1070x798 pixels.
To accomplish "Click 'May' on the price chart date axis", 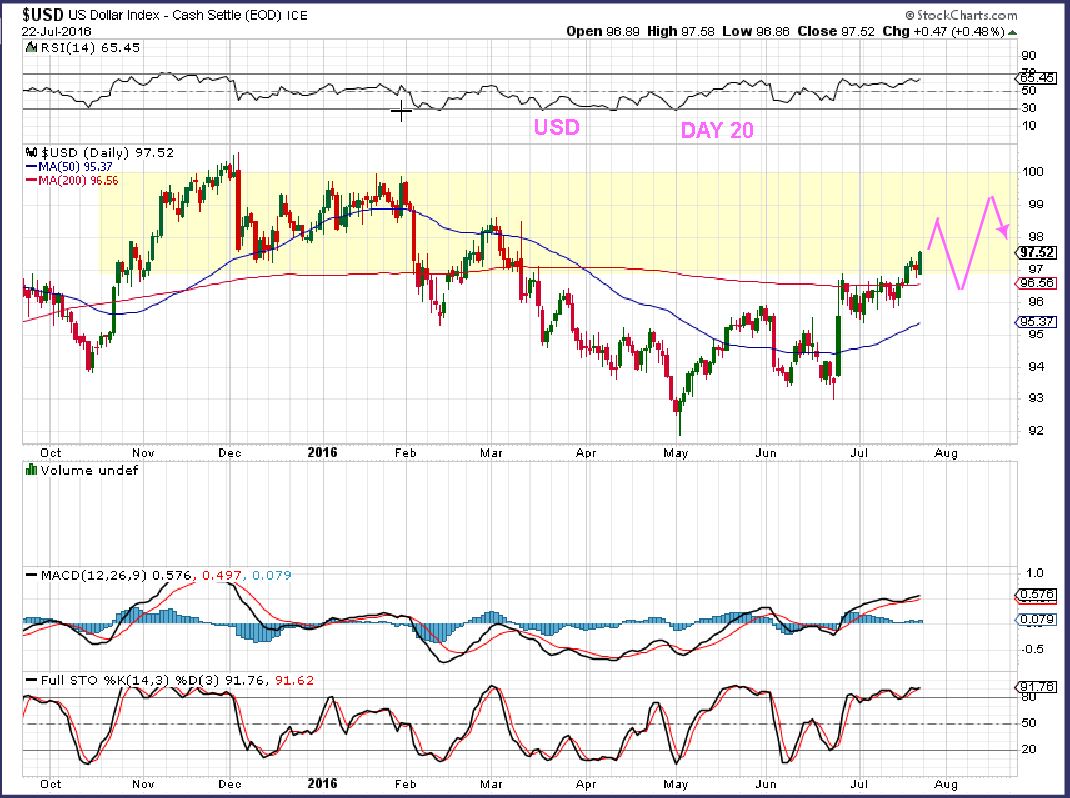I will tap(676, 453).
